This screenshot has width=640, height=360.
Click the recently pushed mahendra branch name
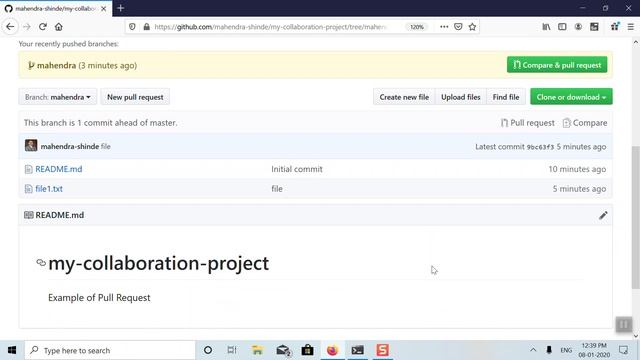click(56, 65)
